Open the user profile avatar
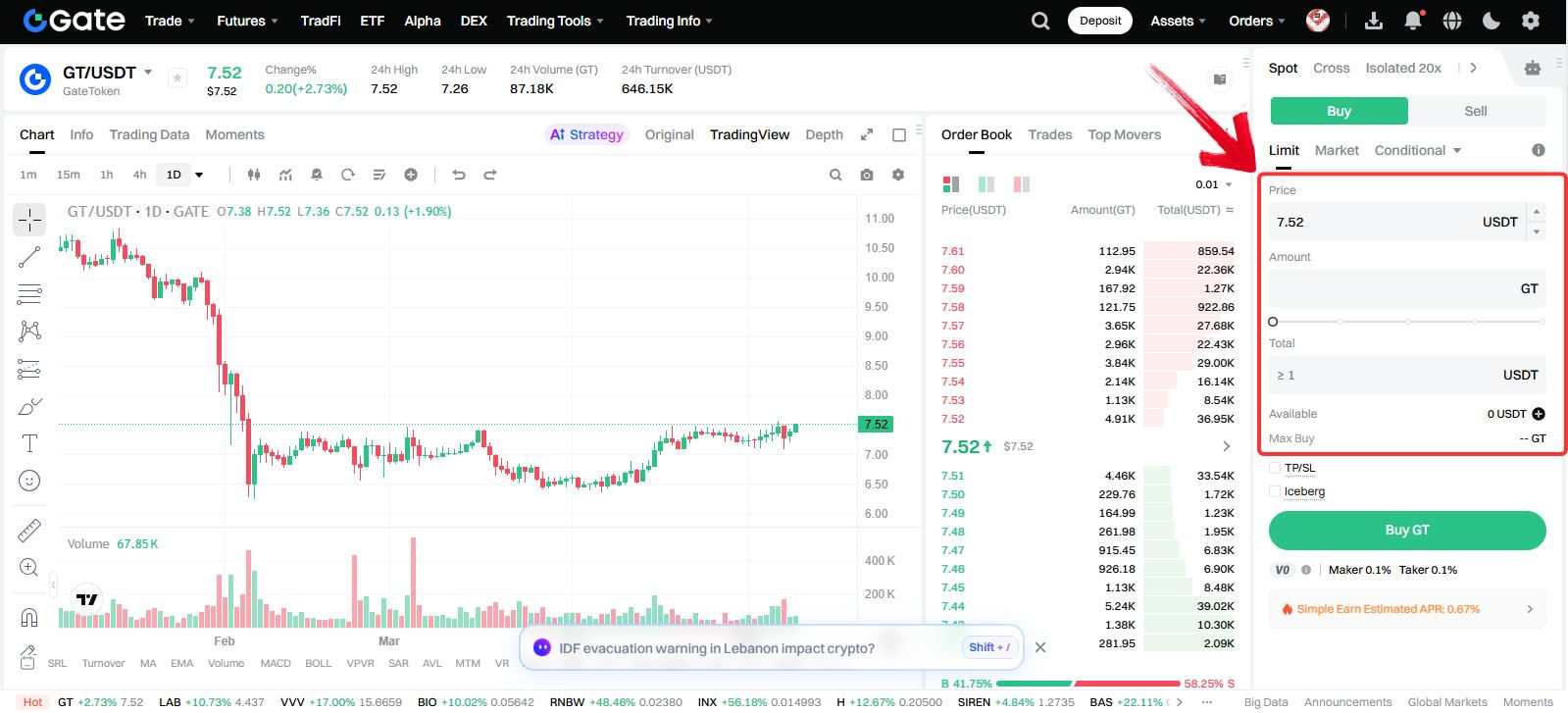This screenshot has height=713, width=1568. pyautogui.click(x=1318, y=21)
